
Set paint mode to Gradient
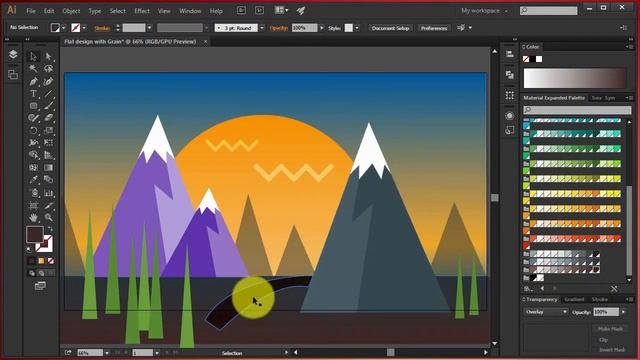pos(41,261)
